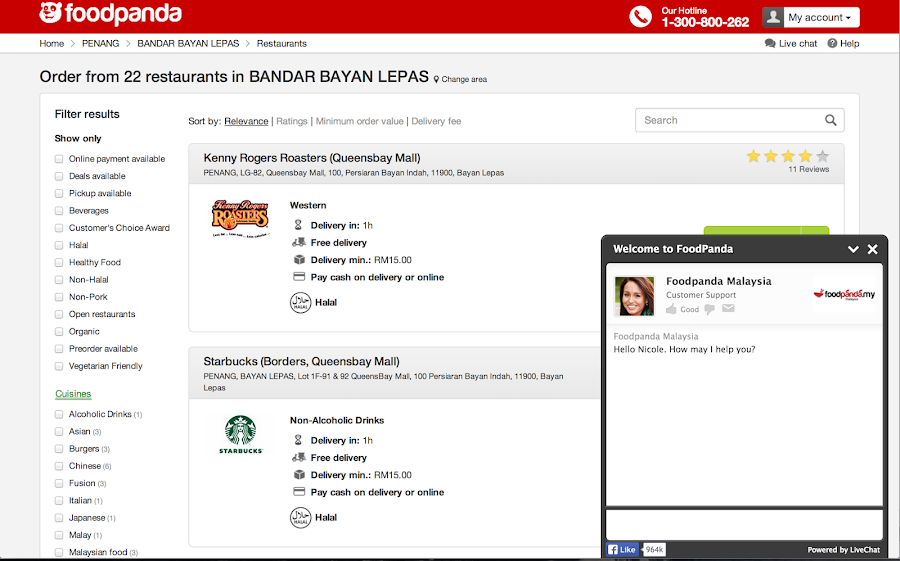Rate chat bad with thumbs down
This screenshot has width=900, height=561.
[709, 309]
